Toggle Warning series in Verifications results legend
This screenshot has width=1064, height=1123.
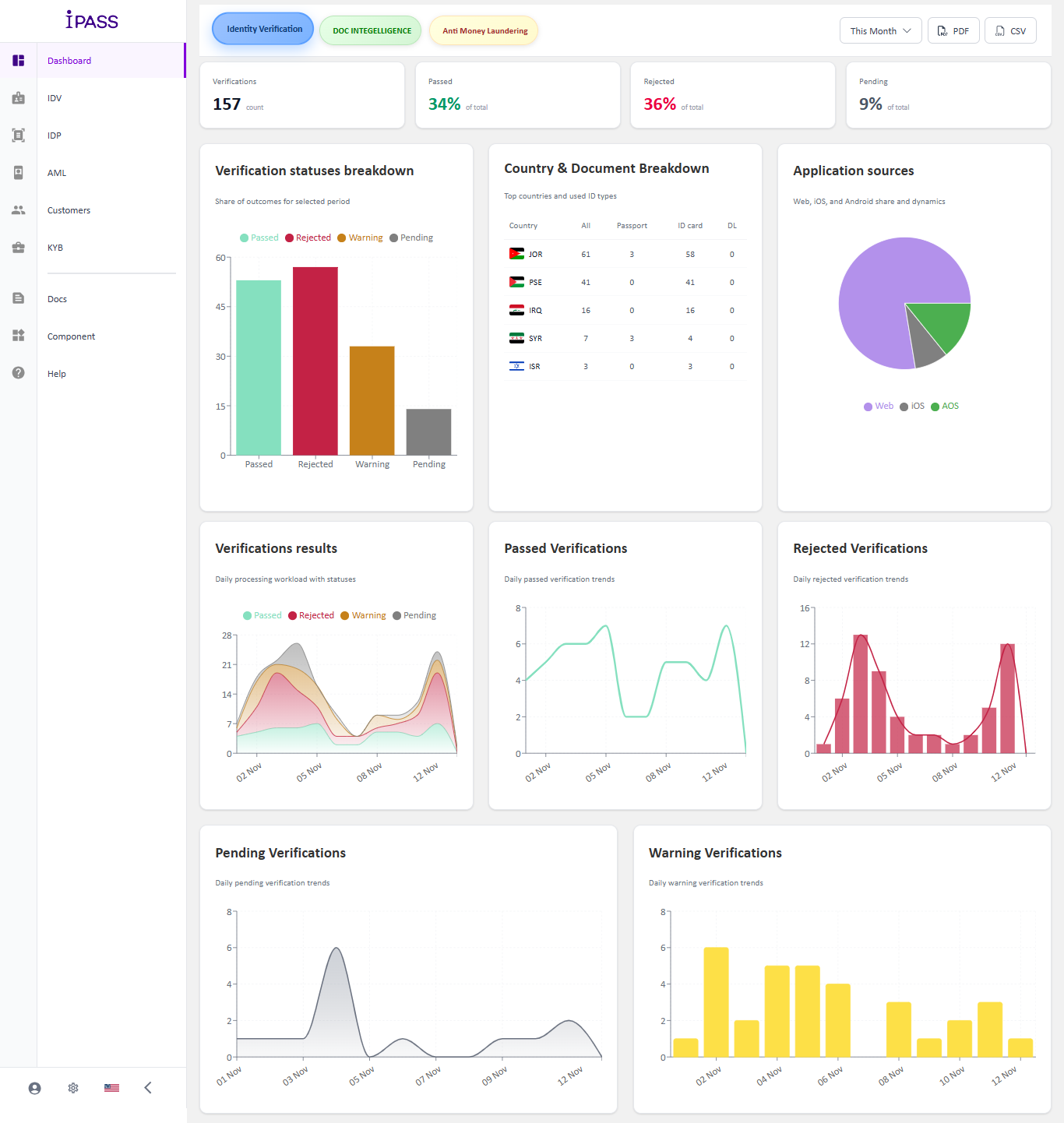pyautogui.click(x=363, y=615)
